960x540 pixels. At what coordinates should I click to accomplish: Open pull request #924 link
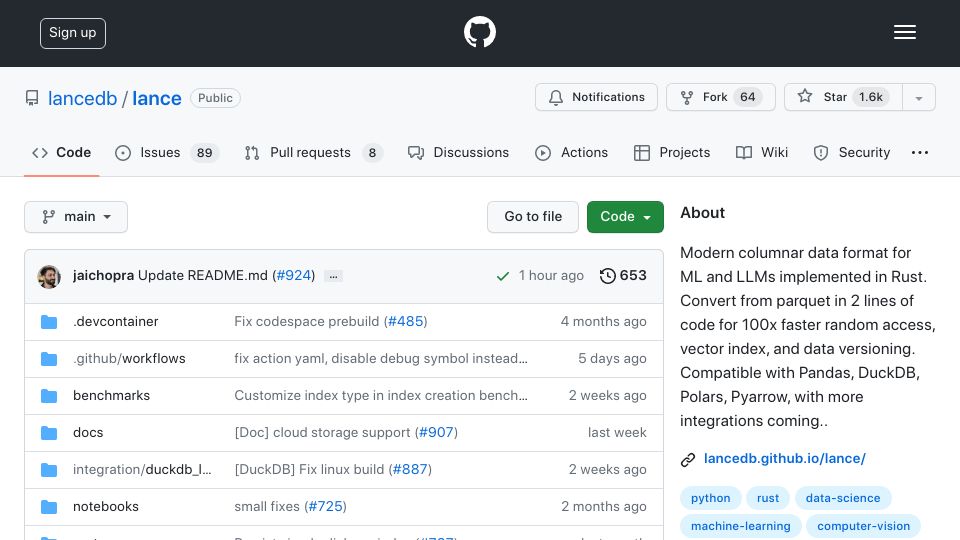pyautogui.click(x=294, y=276)
